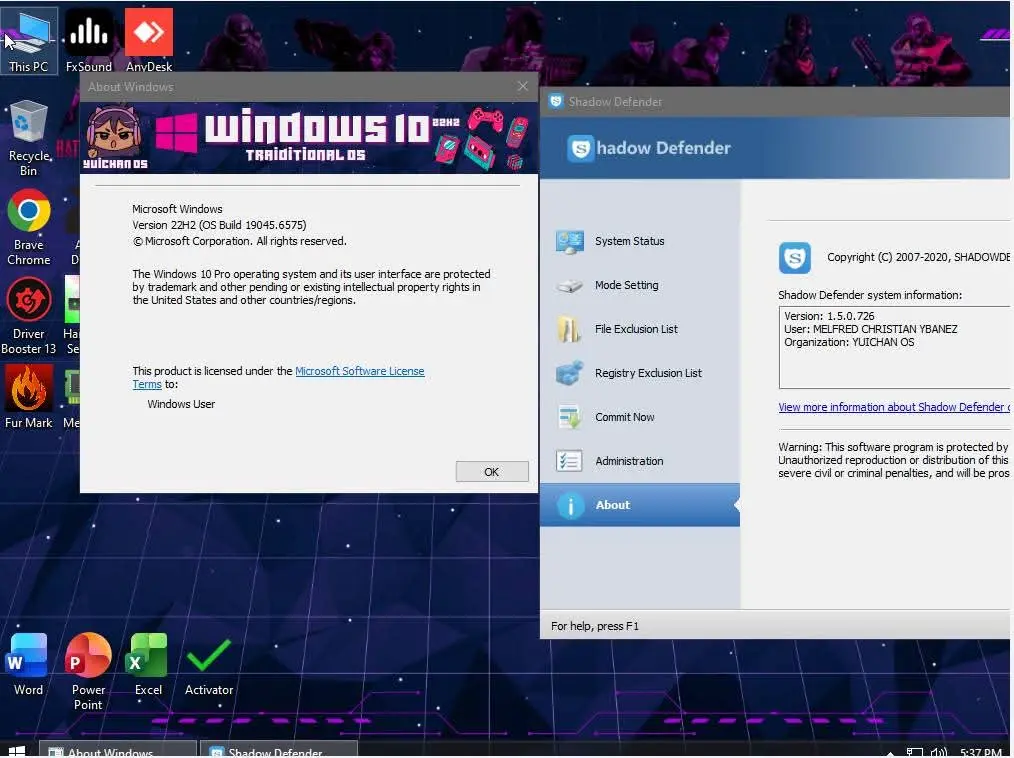This screenshot has width=1014, height=758.
Task: Open Word desktop shortcut
Action: [28, 664]
